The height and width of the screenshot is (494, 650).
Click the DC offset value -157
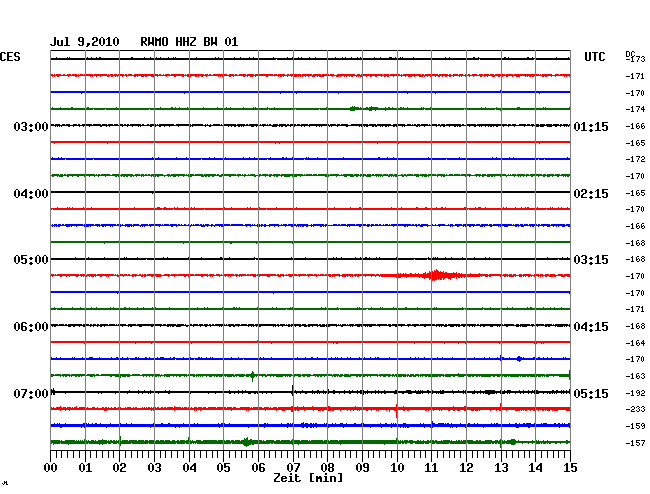point(635,443)
